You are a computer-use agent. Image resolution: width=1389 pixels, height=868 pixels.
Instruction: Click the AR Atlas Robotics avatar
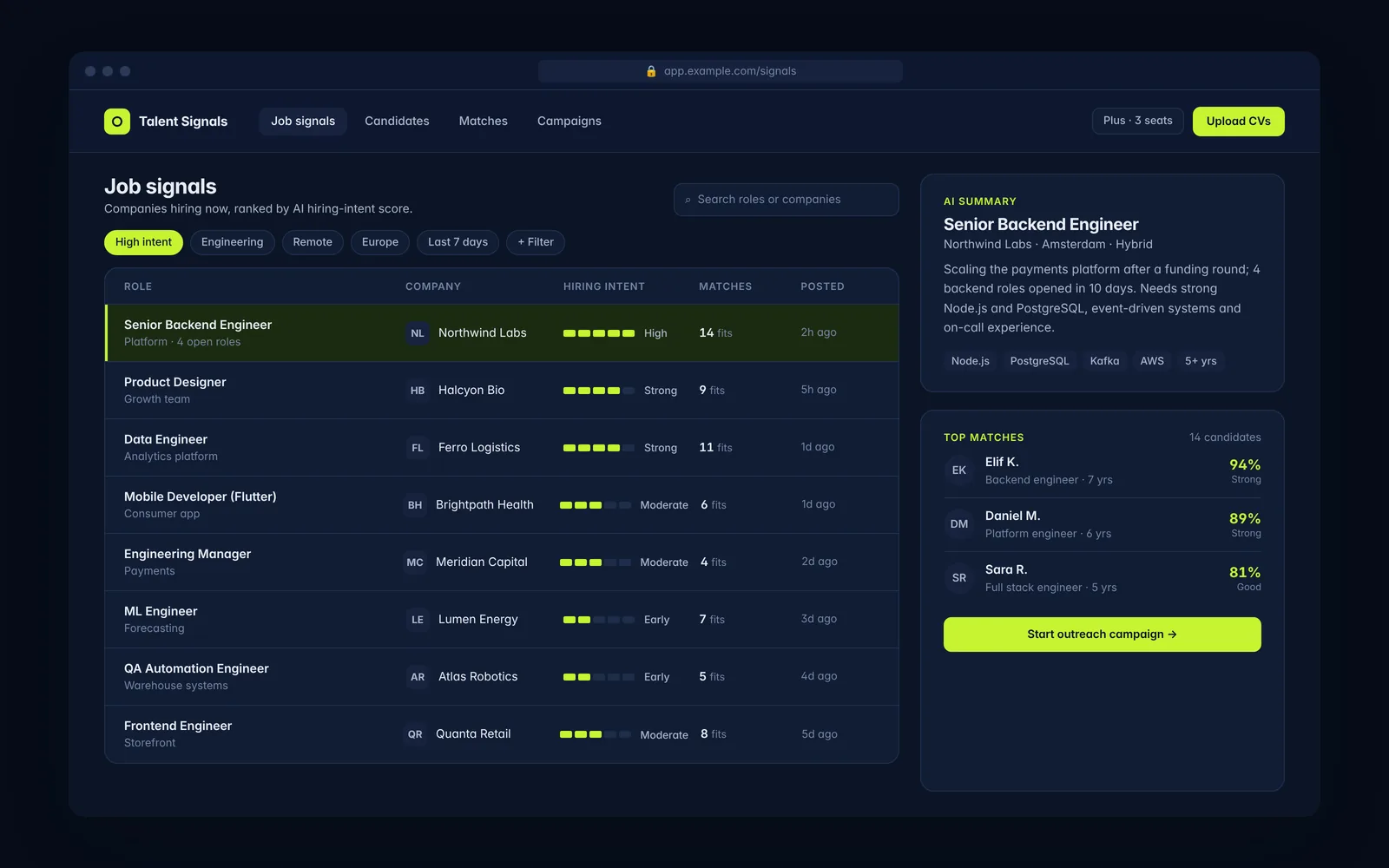click(418, 677)
